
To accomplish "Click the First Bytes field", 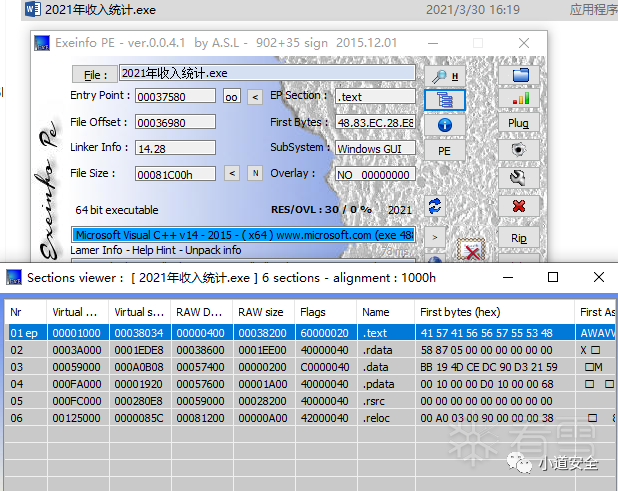I will click(375, 123).
